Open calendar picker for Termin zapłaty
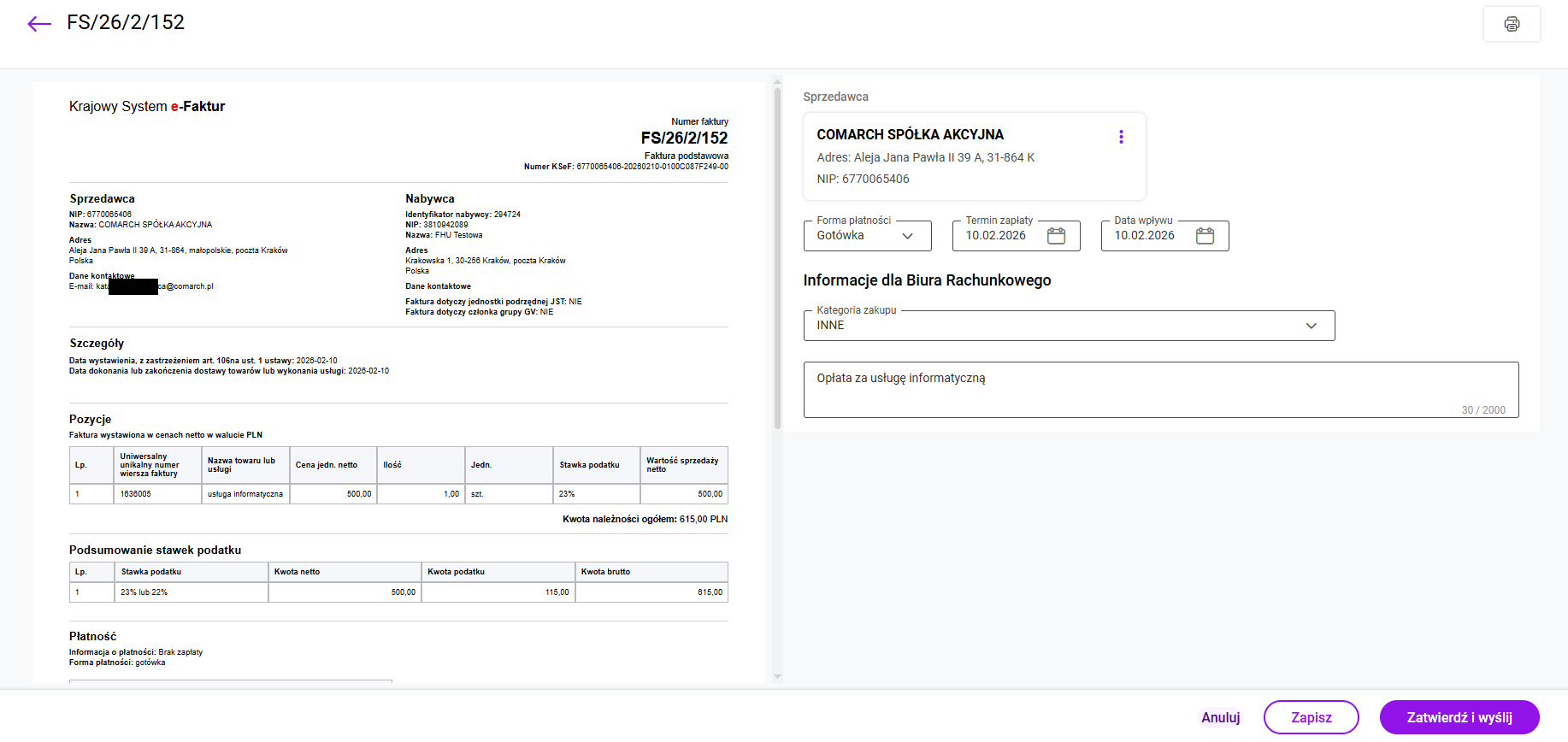 1056,236
